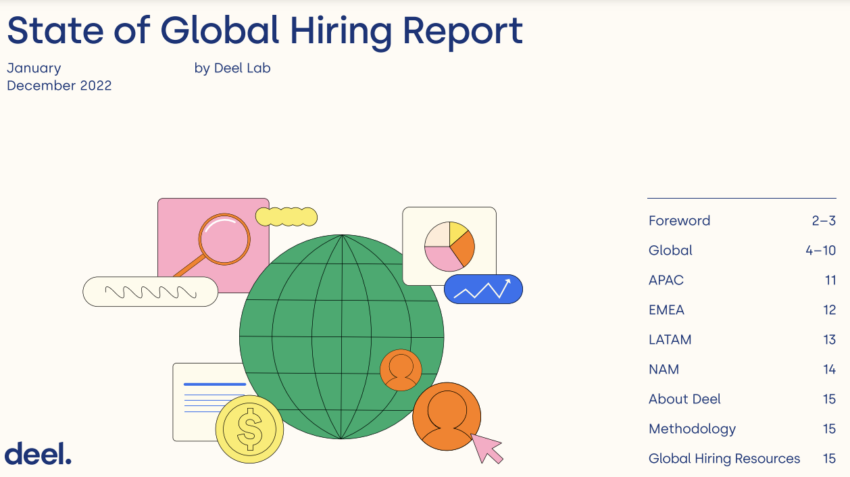Jump to the EMEA section
Viewport: 850px width, 477px height.
[667, 310]
